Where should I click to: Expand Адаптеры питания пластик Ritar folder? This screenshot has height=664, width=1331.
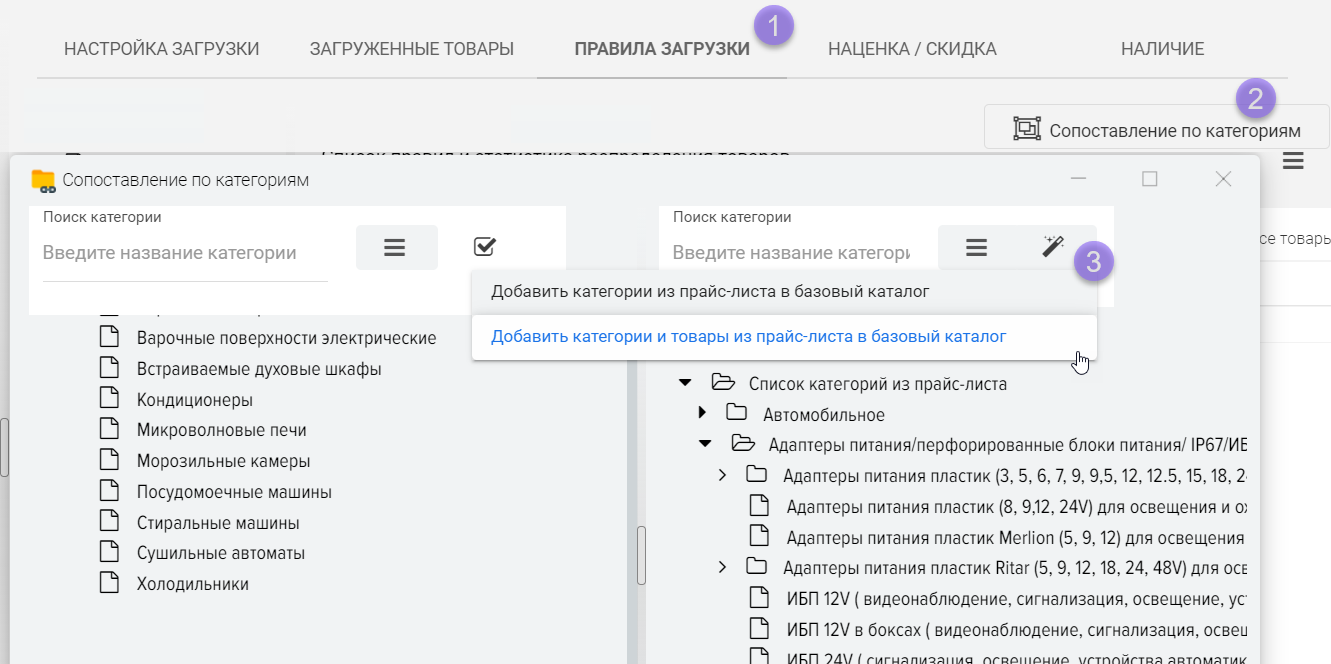pyautogui.click(x=722, y=568)
